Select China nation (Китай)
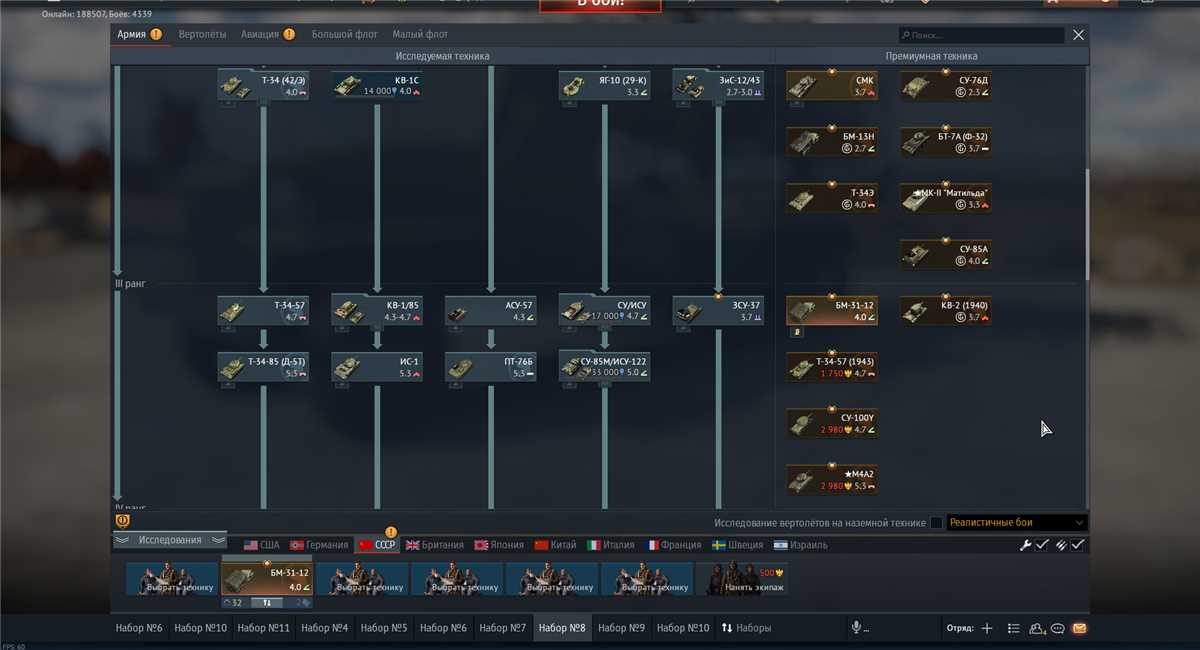The width and height of the screenshot is (1200, 650). pos(555,545)
